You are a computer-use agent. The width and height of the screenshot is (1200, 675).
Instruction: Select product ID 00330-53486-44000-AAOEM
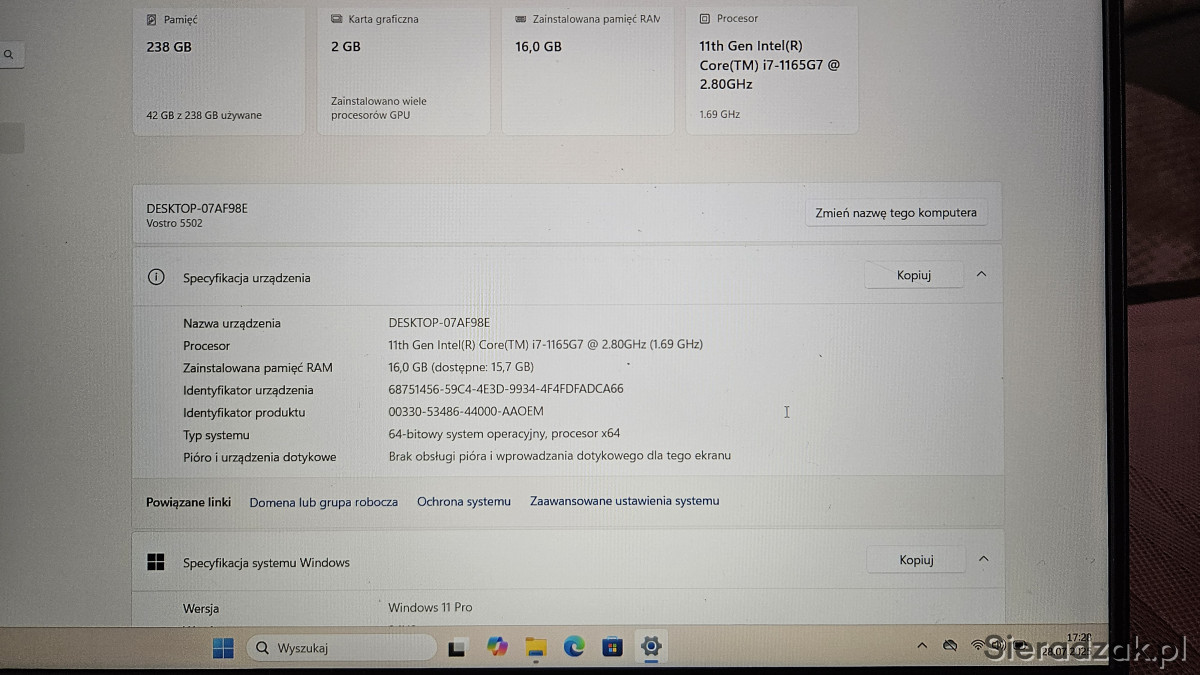click(x=466, y=411)
